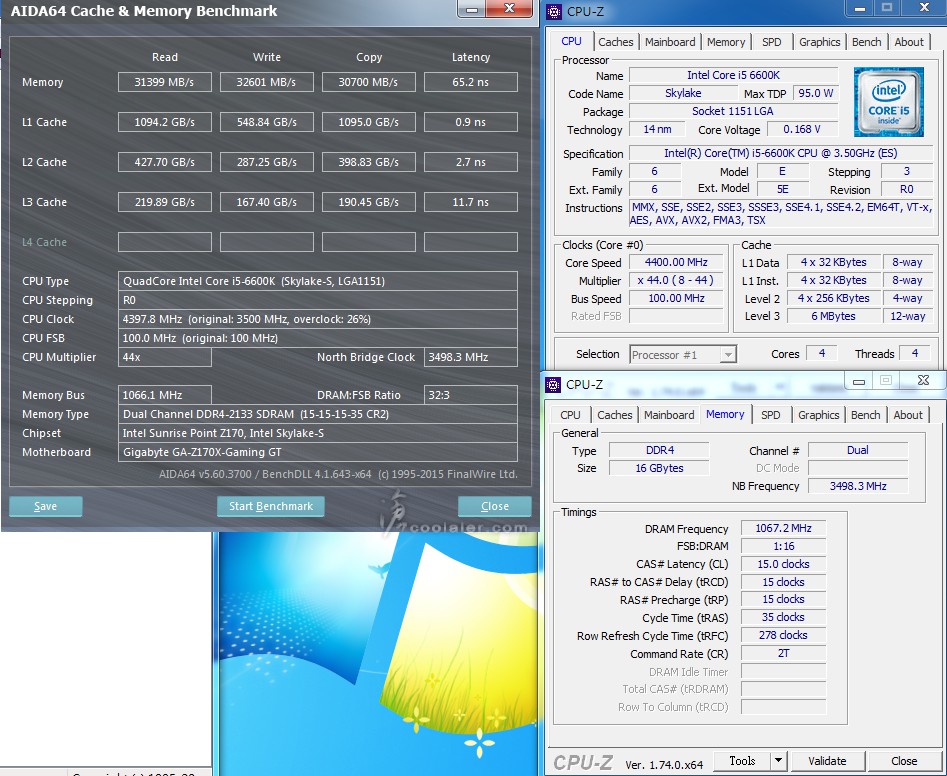This screenshot has height=776, width=947.
Task: Click the CPU Clock field showing 4397.8 MHz
Action: [318, 319]
